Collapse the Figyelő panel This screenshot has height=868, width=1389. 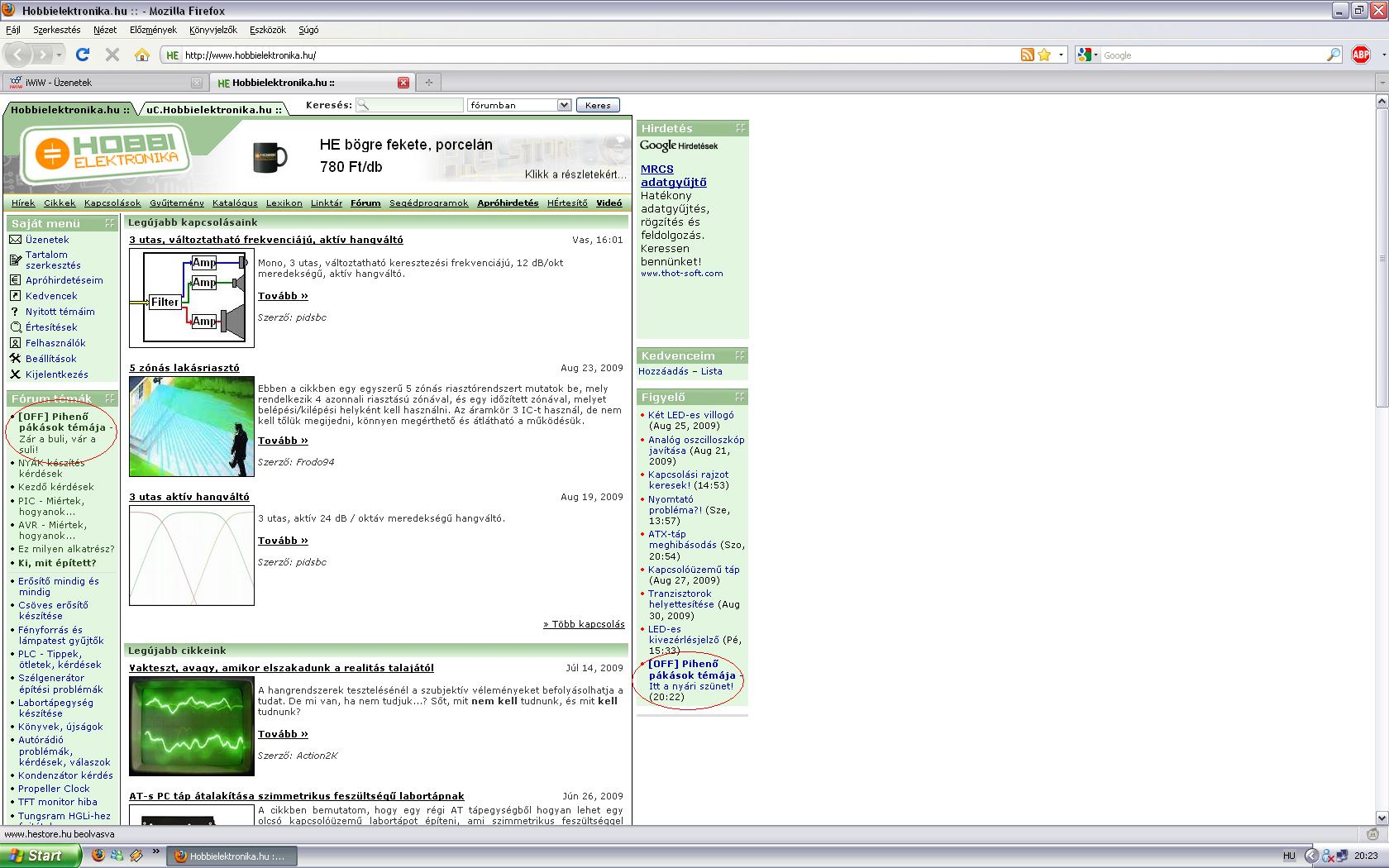(x=740, y=397)
